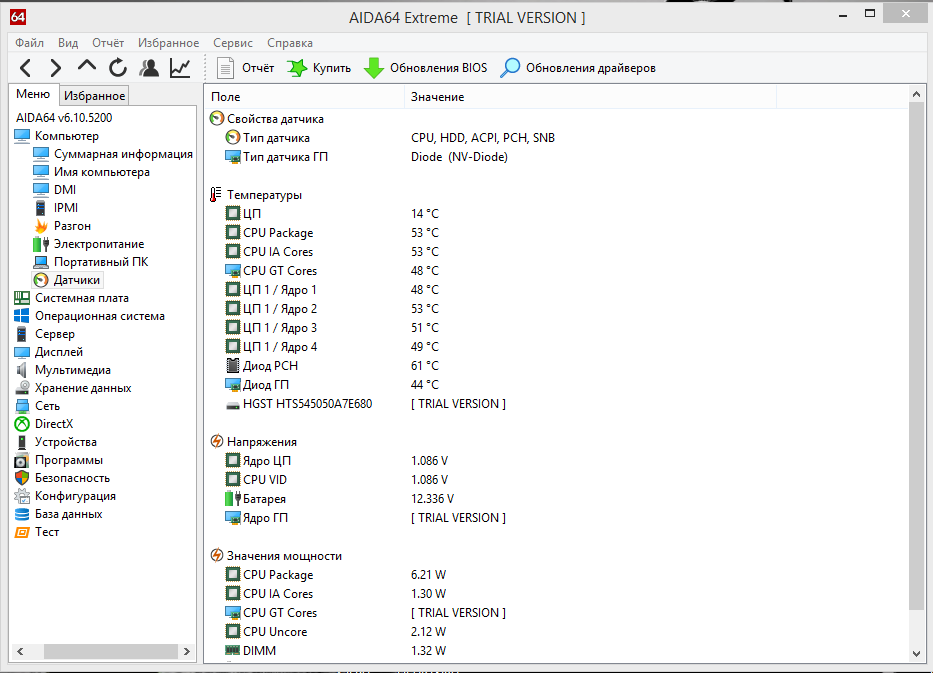Click the Back navigation arrow
933x673 pixels.
(26, 68)
